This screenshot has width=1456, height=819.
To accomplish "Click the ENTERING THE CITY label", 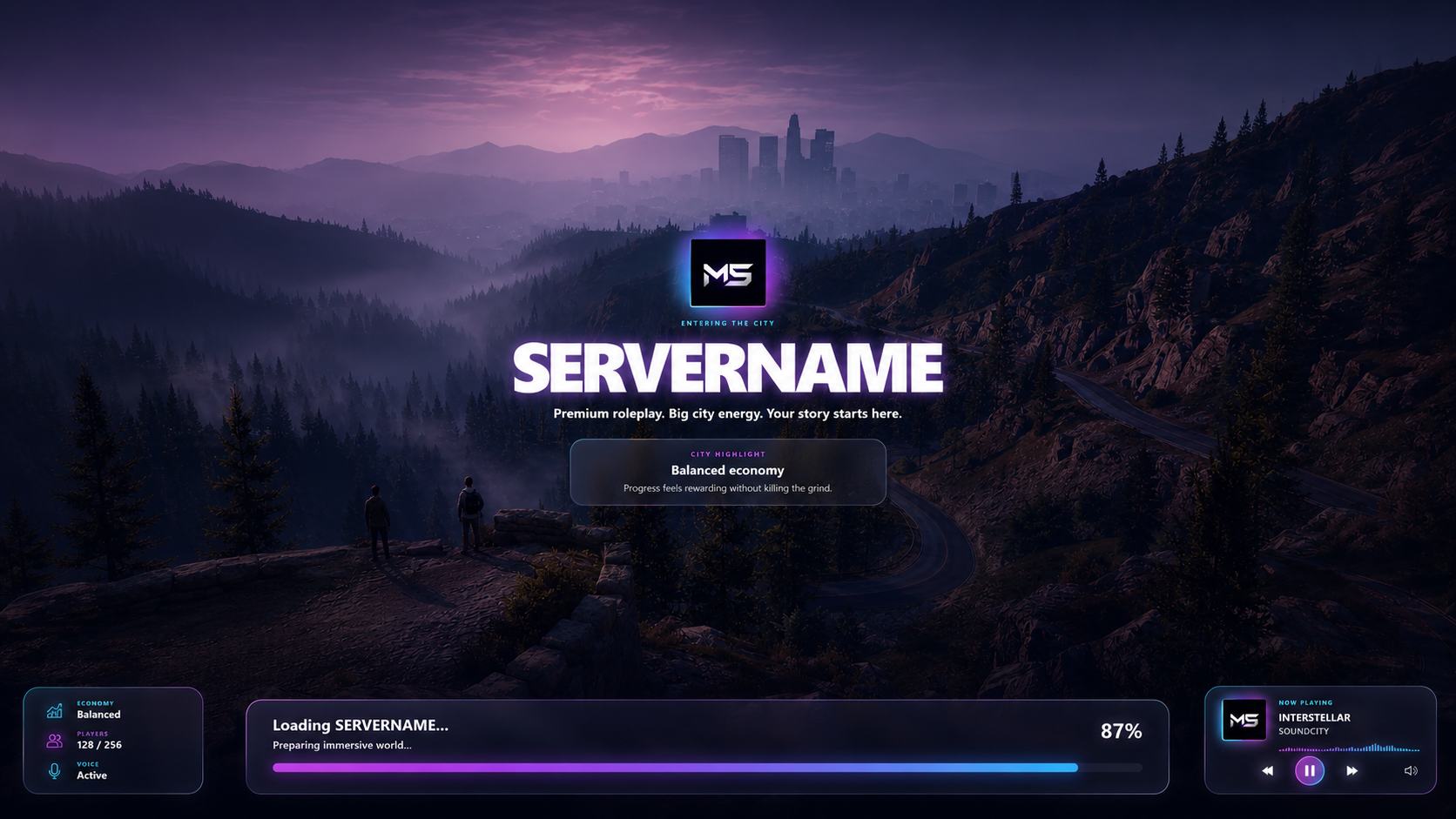I will (728, 323).
